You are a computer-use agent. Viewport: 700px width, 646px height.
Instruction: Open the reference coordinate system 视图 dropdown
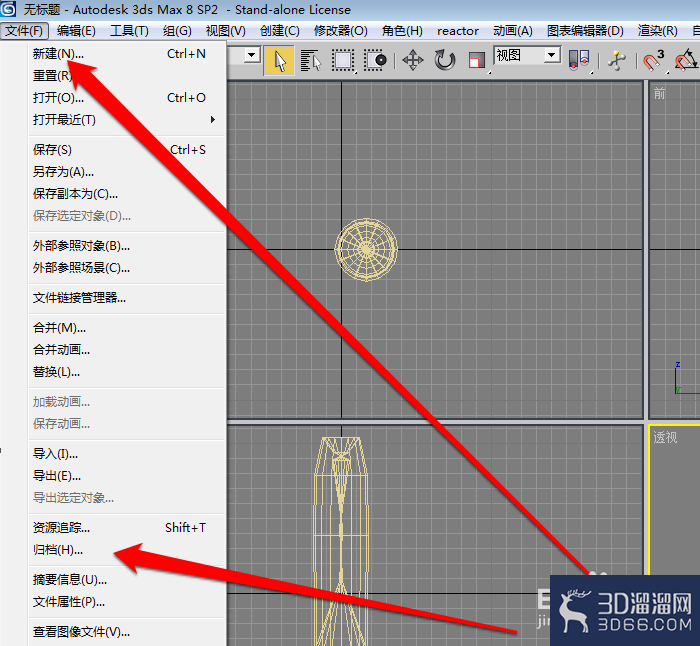[x=527, y=55]
